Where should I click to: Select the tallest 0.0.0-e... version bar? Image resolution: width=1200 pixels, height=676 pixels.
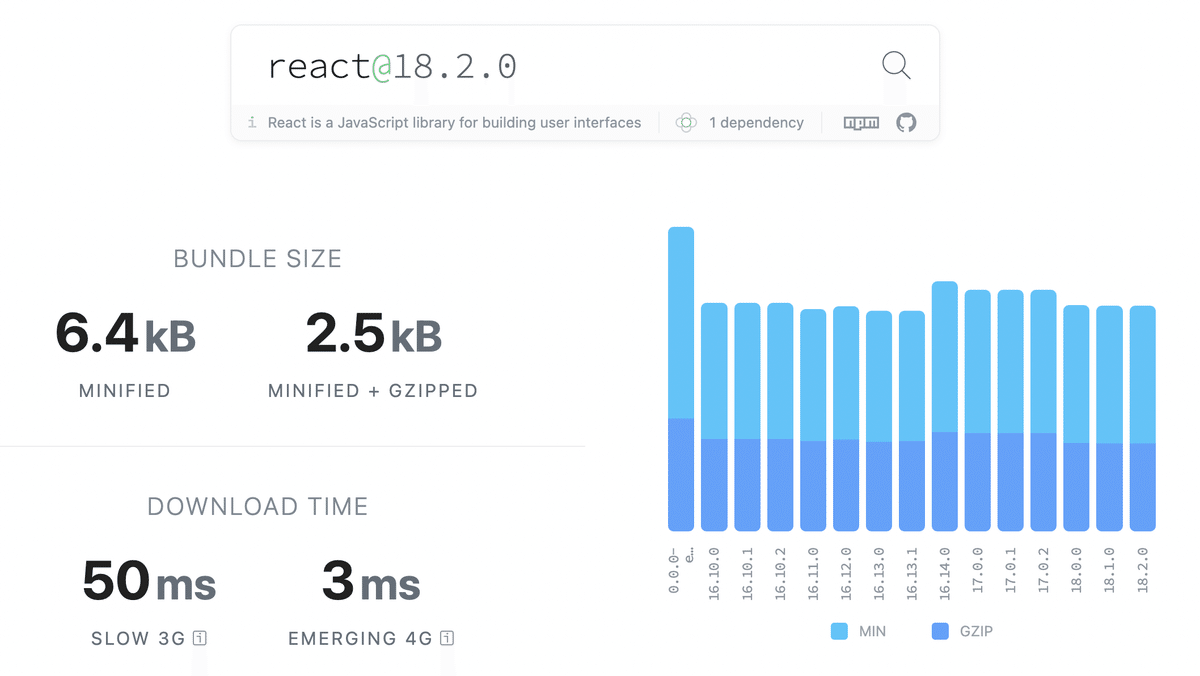681,379
